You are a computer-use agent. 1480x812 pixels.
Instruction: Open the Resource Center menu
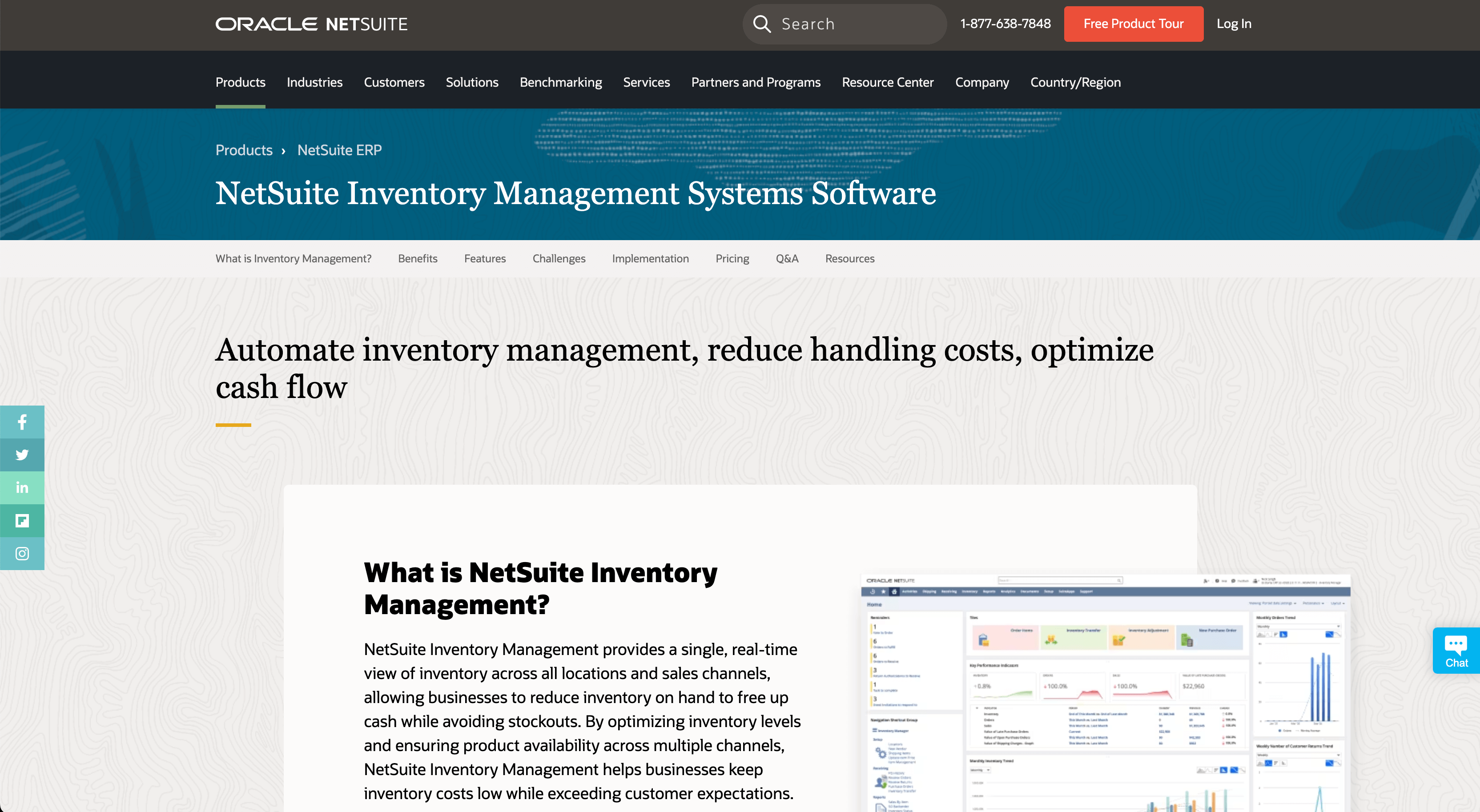pyautogui.click(x=888, y=82)
